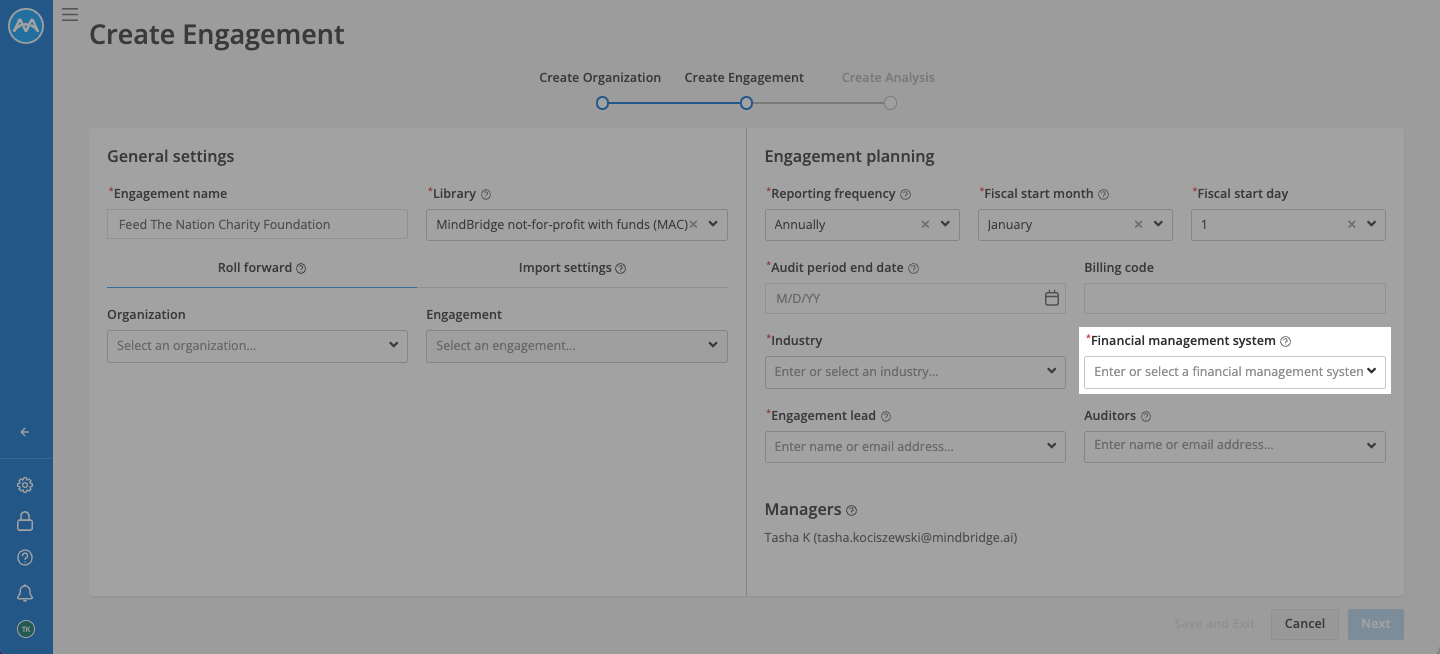The image size is (1440, 654).
Task: Open the calendar icon in audit date field
Action: (1052, 298)
